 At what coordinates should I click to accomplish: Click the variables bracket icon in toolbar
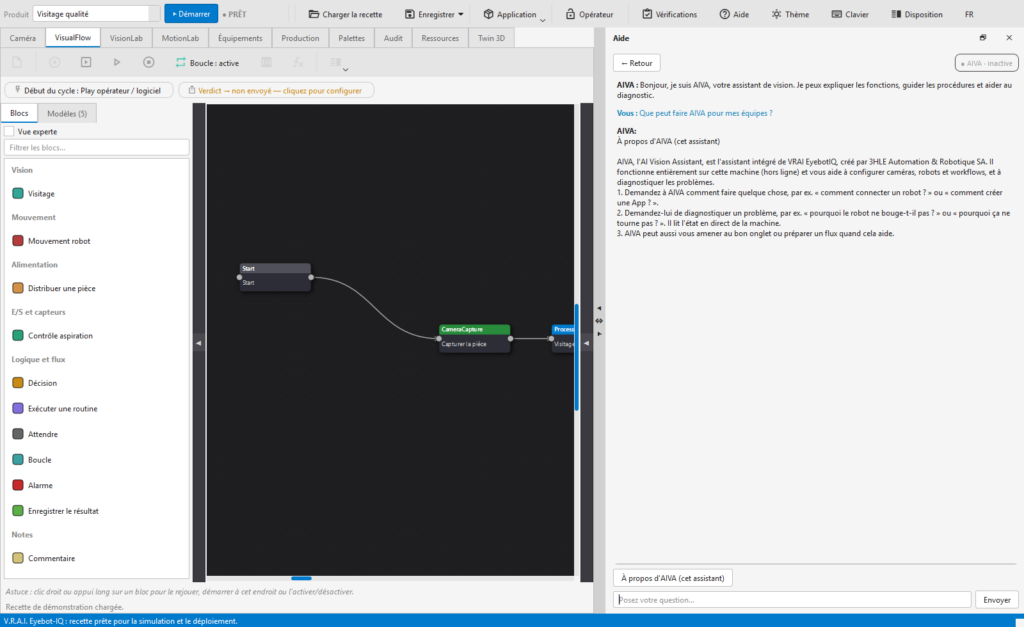(x=266, y=62)
